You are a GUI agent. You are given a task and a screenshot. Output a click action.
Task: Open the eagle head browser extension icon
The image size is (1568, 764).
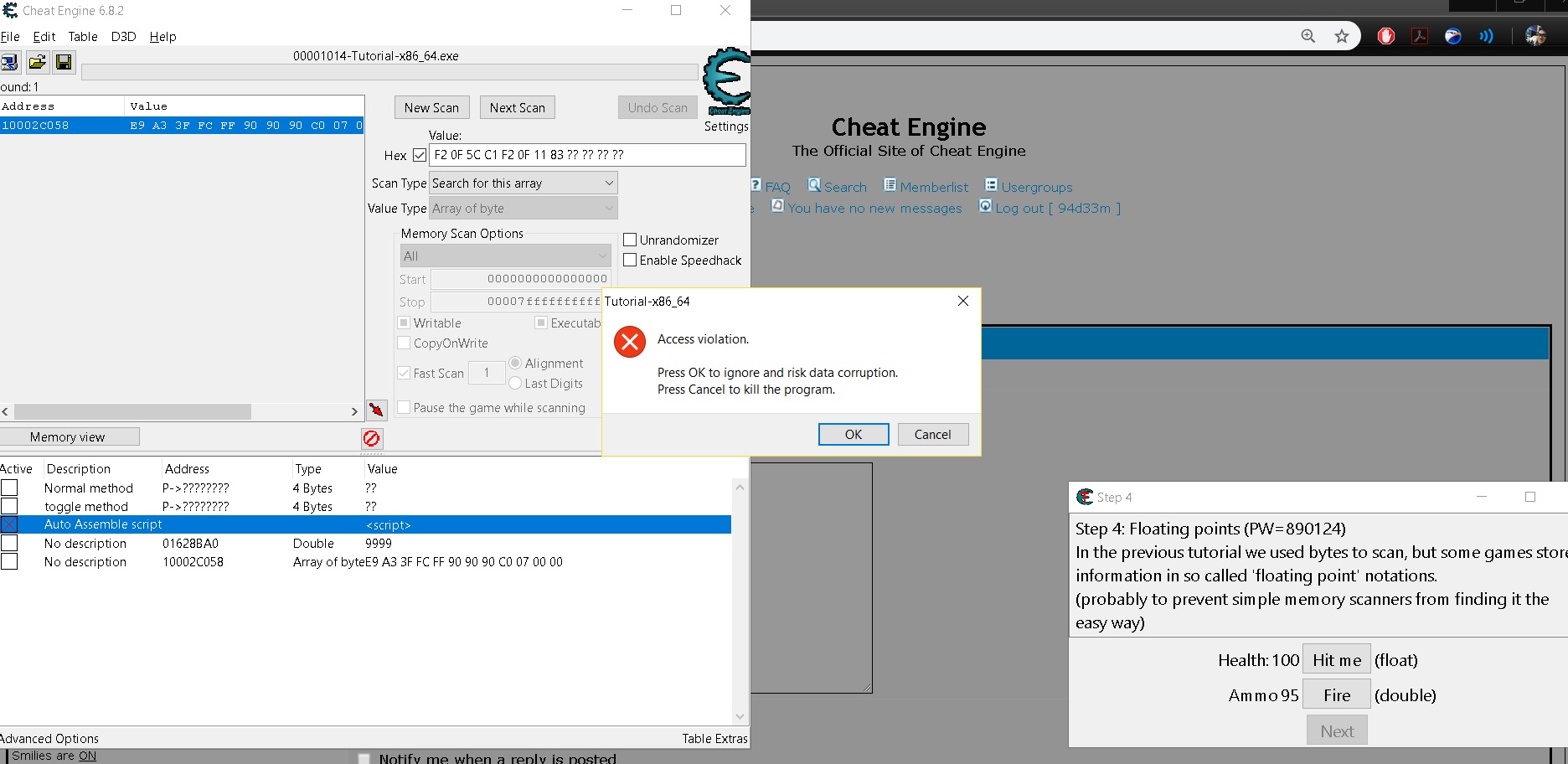(x=1453, y=36)
